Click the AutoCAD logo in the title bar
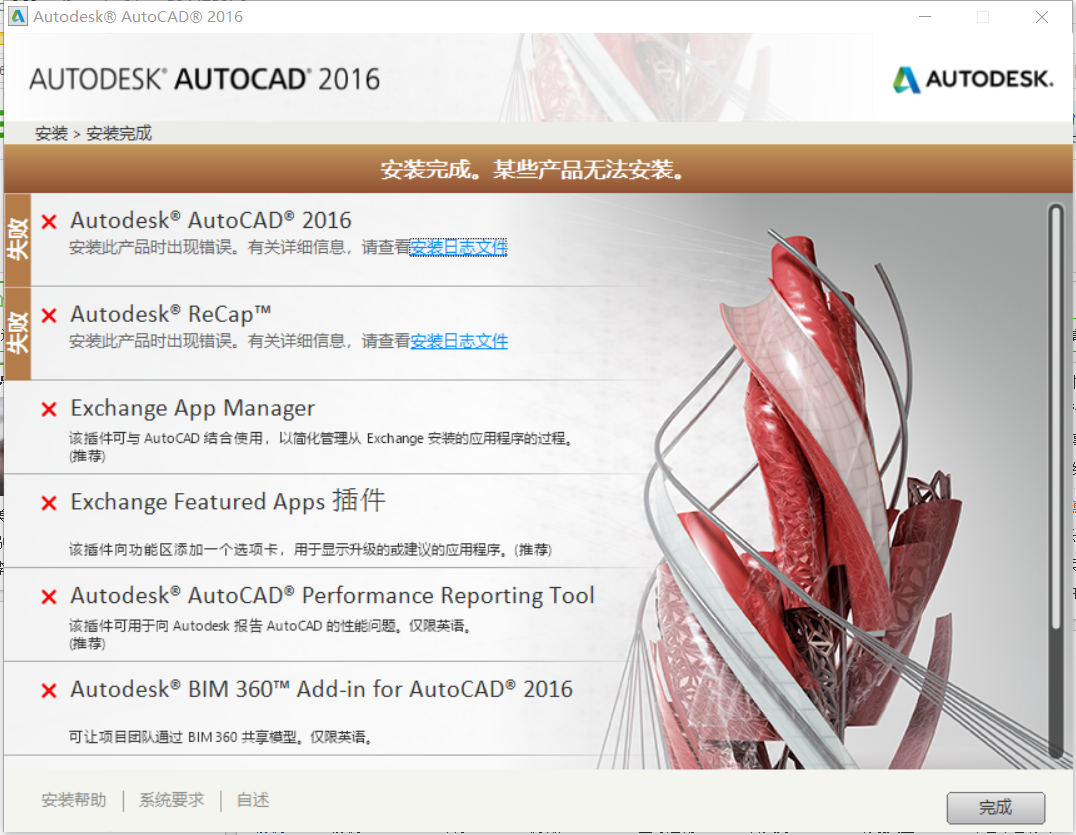Viewport: 1076px width, 835px height. [x=16, y=16]
